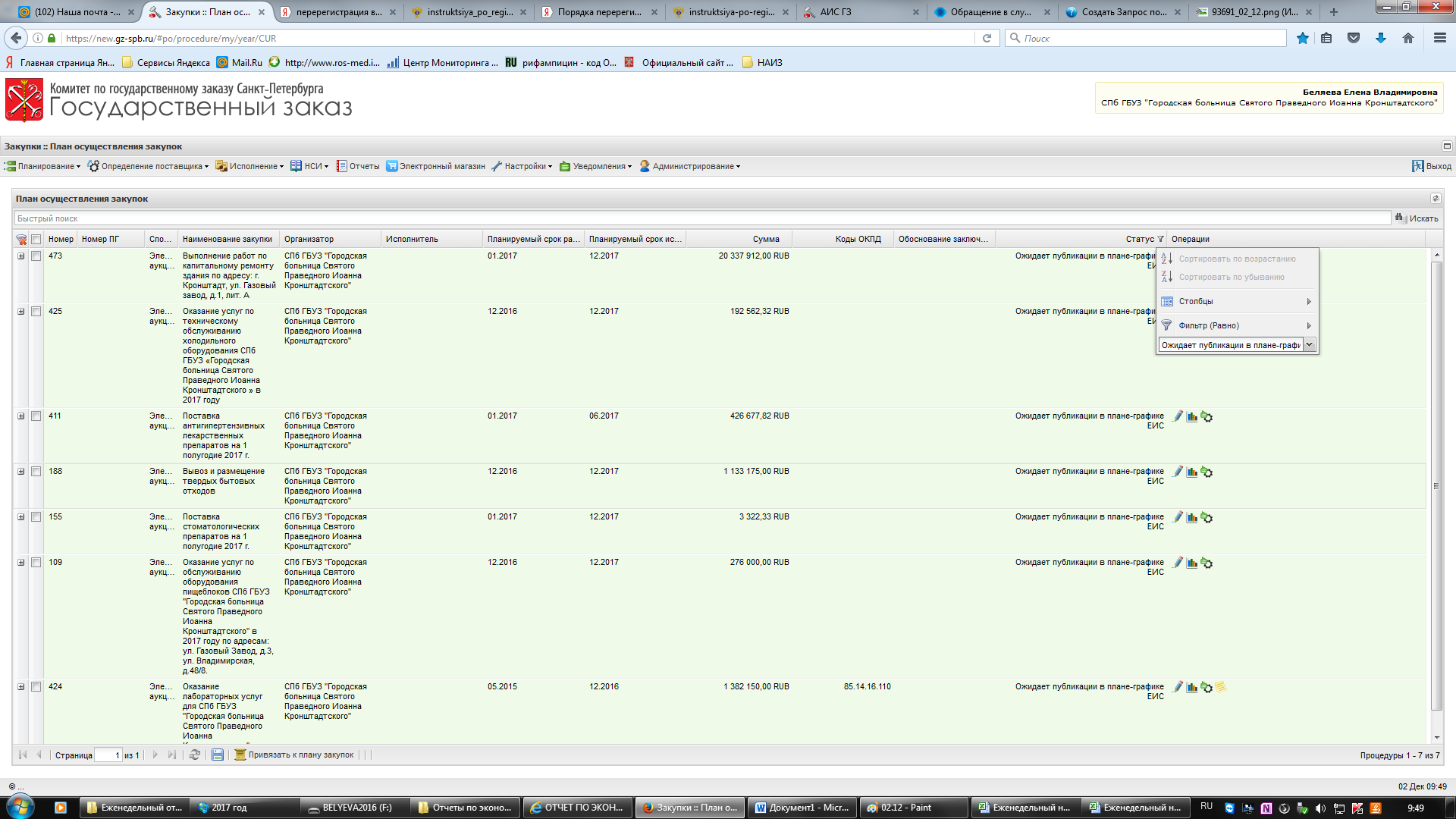
Task: Click the binoculars search icon
Action: (1400, 218)
